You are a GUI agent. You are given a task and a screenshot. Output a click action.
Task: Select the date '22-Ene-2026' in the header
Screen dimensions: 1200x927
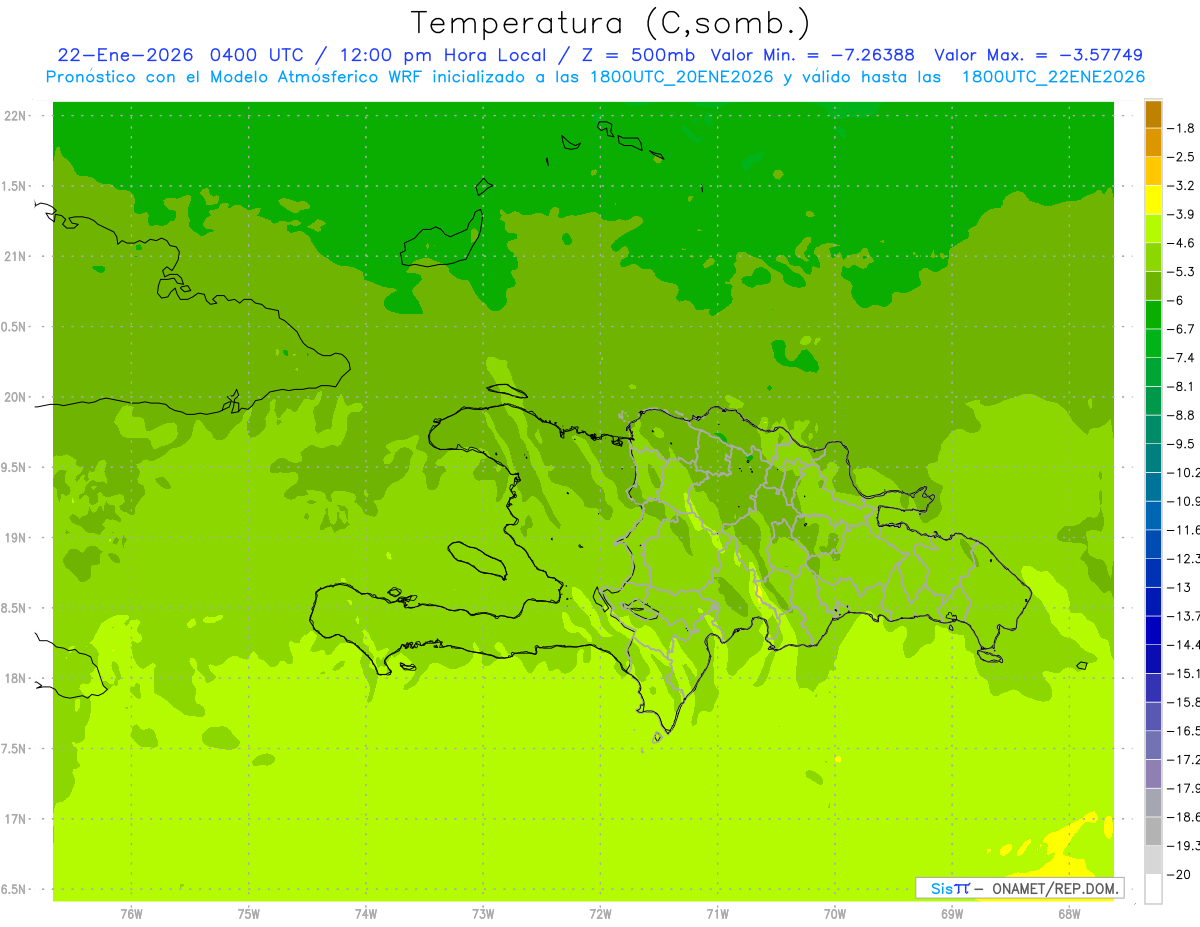point(124,55)
